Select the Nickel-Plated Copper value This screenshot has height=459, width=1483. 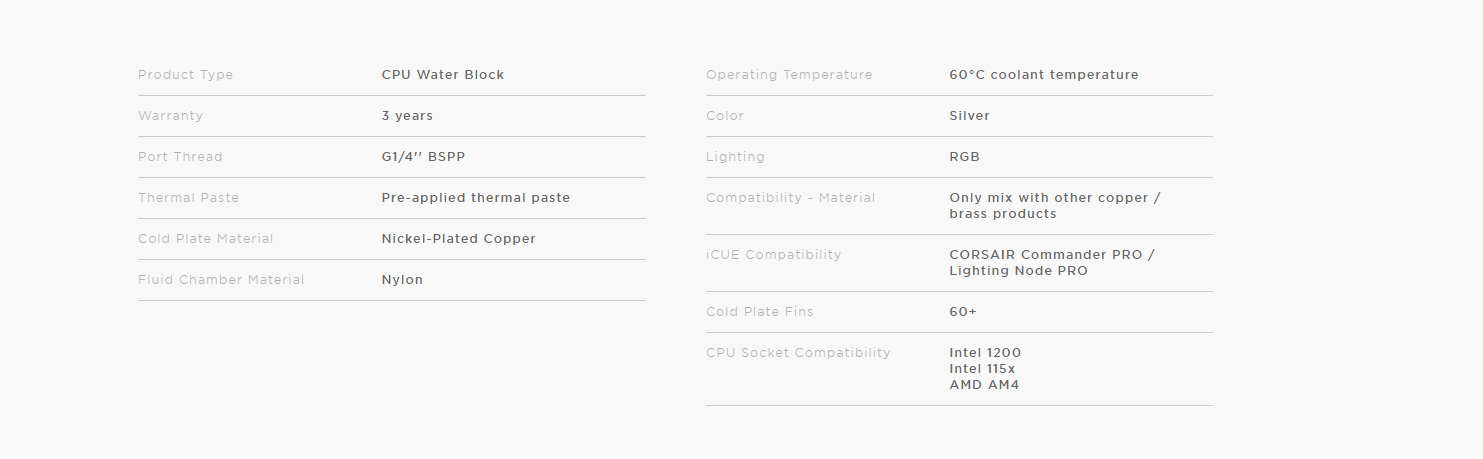point(459,239)
